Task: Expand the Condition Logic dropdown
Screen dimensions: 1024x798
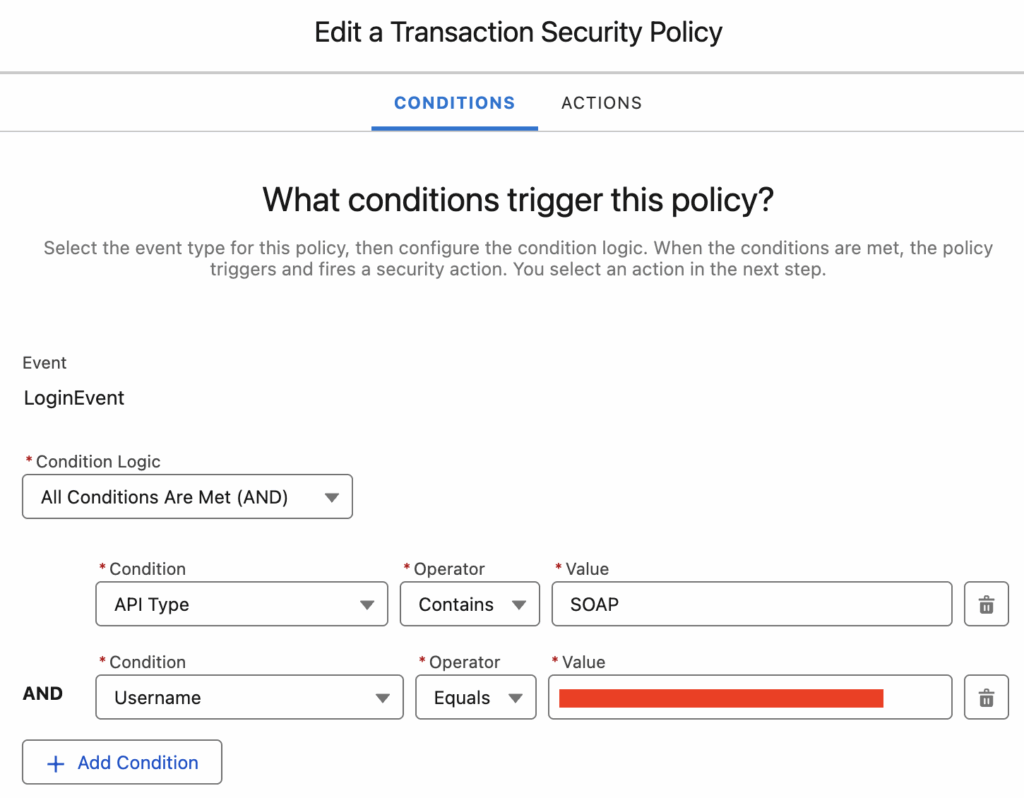Action: [187, 497]
